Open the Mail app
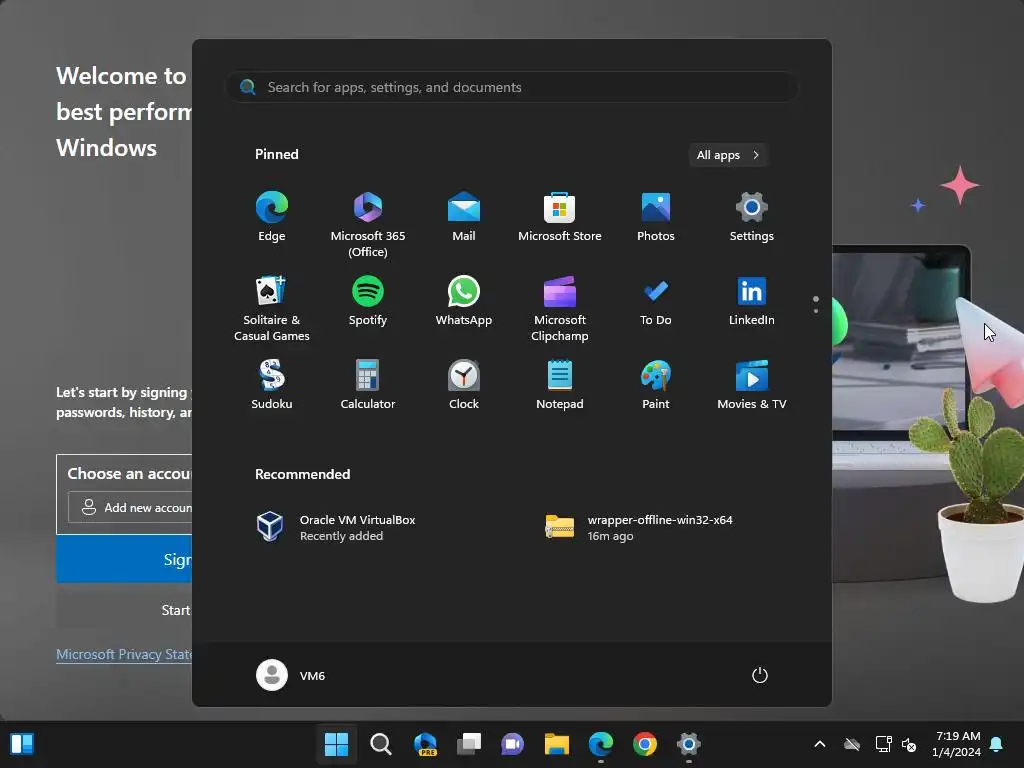The height and width of the screenshot is (768, 1024). click(x=464, y=217)
